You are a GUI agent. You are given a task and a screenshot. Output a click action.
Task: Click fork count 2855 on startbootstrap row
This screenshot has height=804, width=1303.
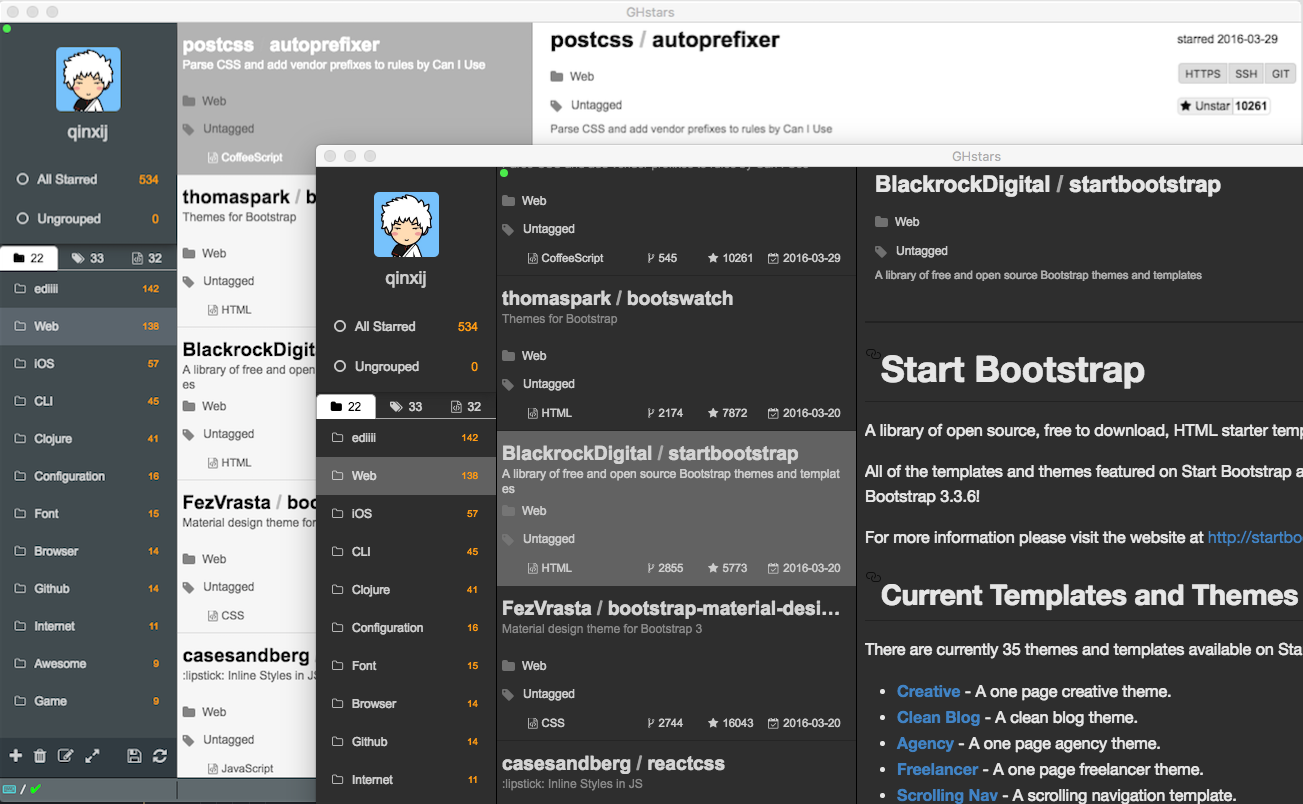(x=665, y=568)
